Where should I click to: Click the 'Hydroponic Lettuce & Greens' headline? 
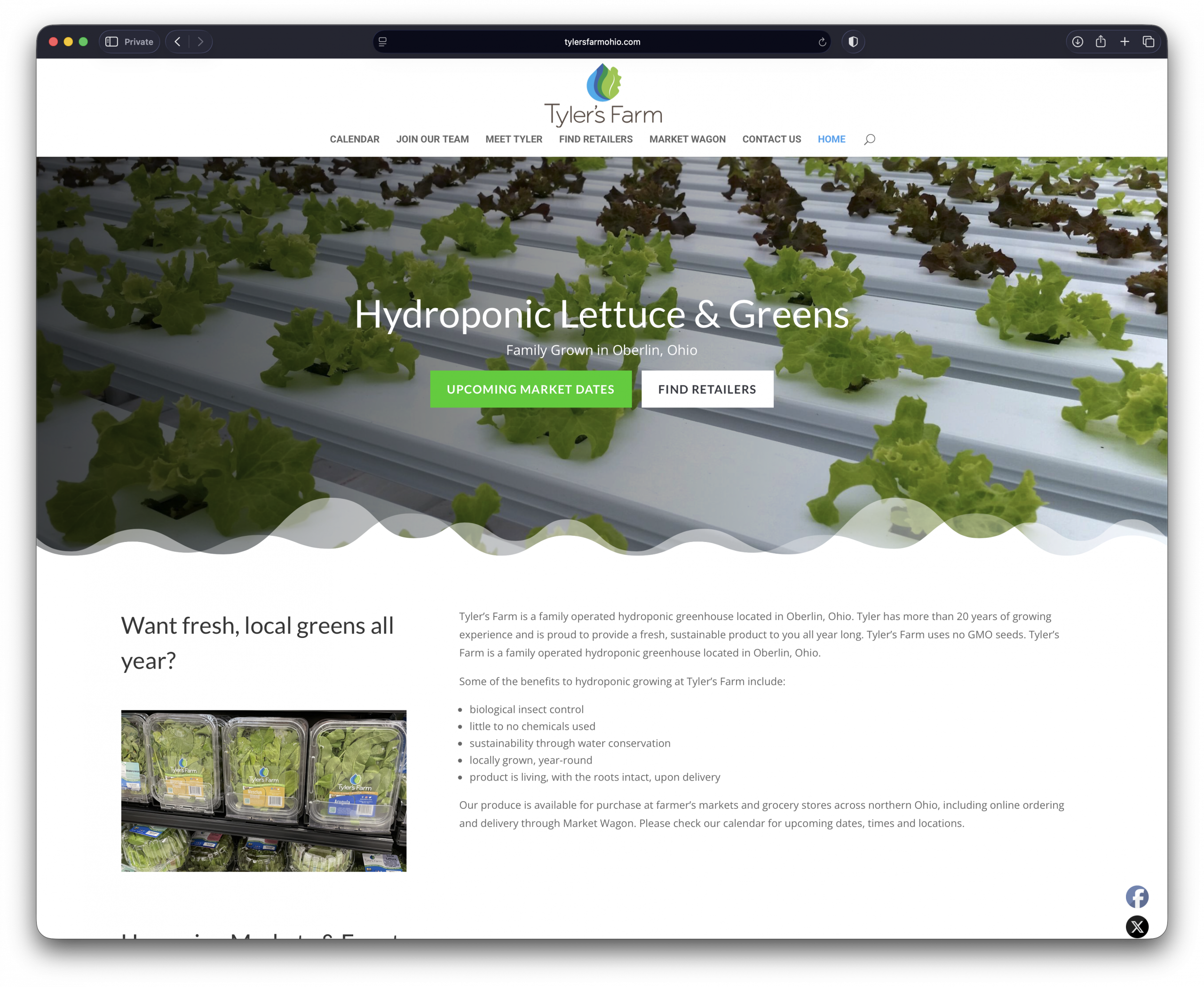click(602, 314)
